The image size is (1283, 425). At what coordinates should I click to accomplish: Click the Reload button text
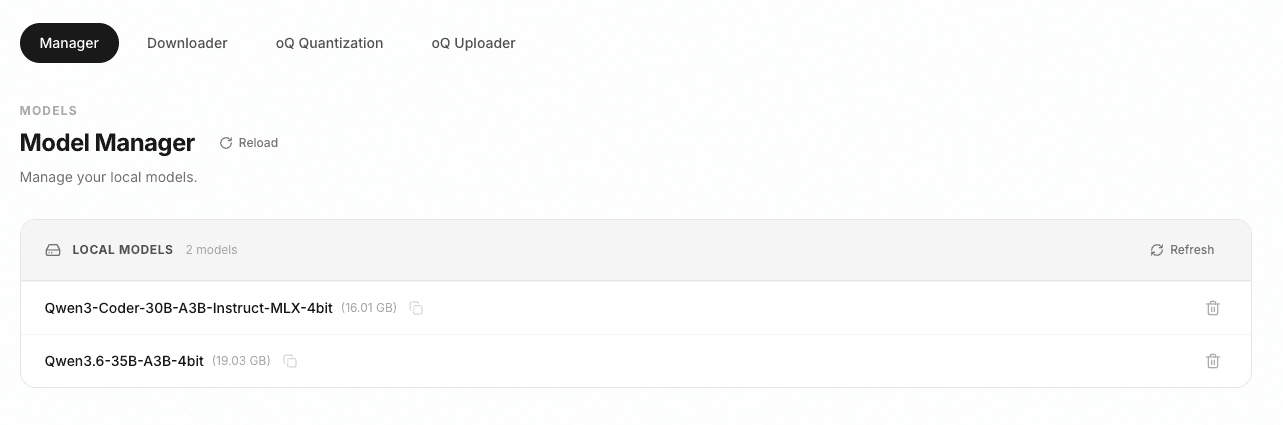(258, 143)
